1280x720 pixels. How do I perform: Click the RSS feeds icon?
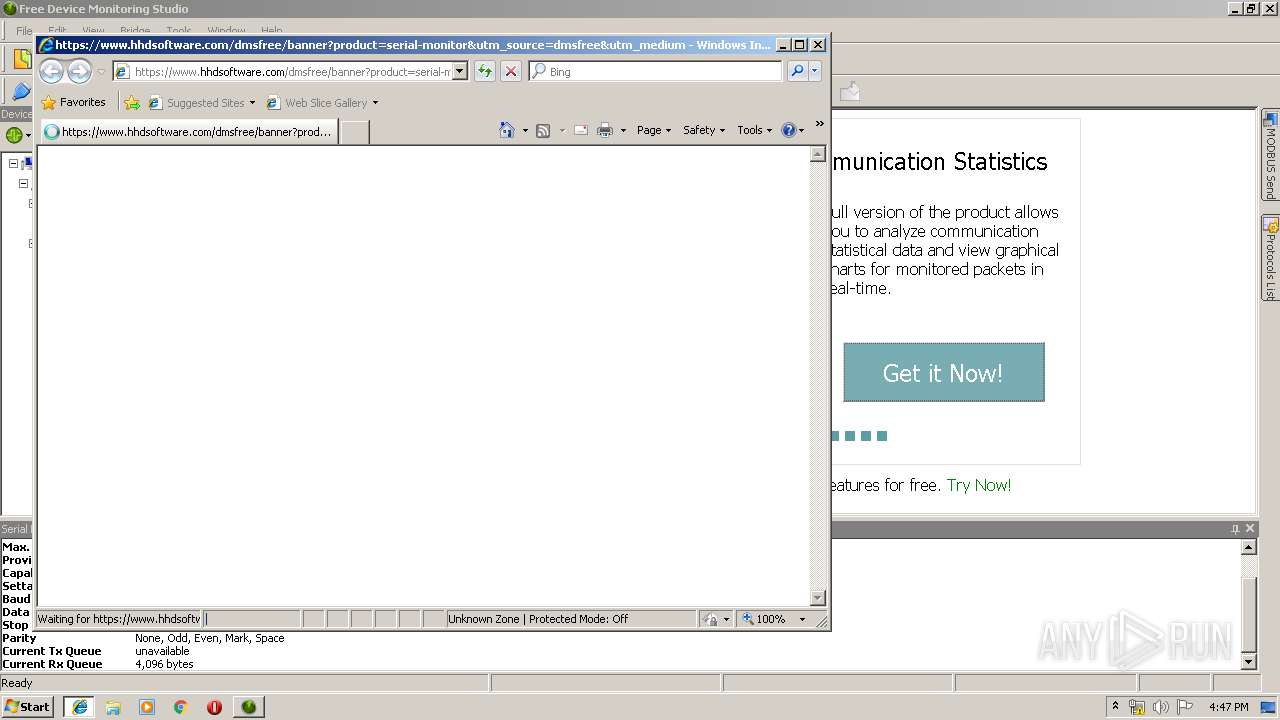coord(543,130)
